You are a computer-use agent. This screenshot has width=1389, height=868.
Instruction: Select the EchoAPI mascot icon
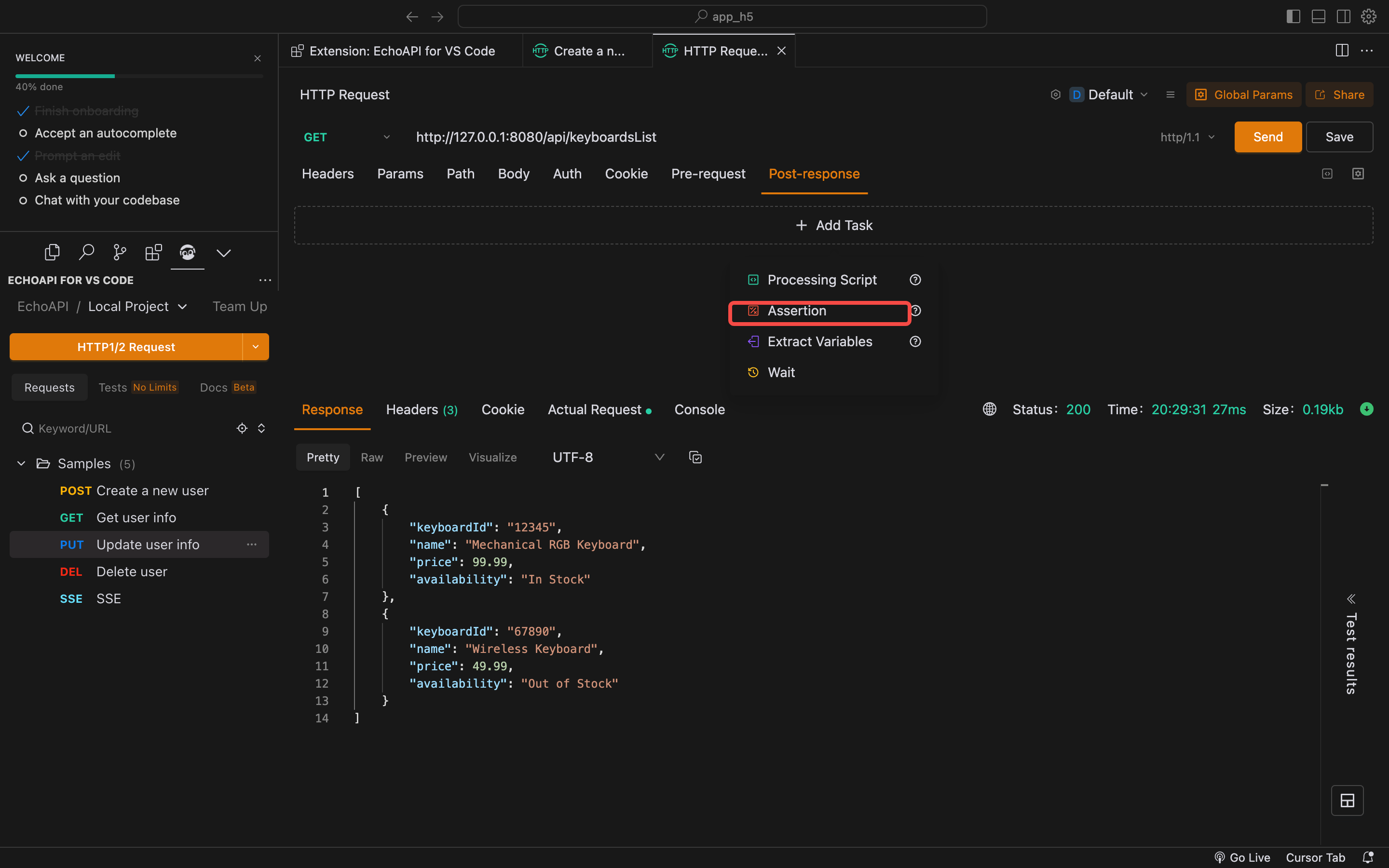(188, 252)
